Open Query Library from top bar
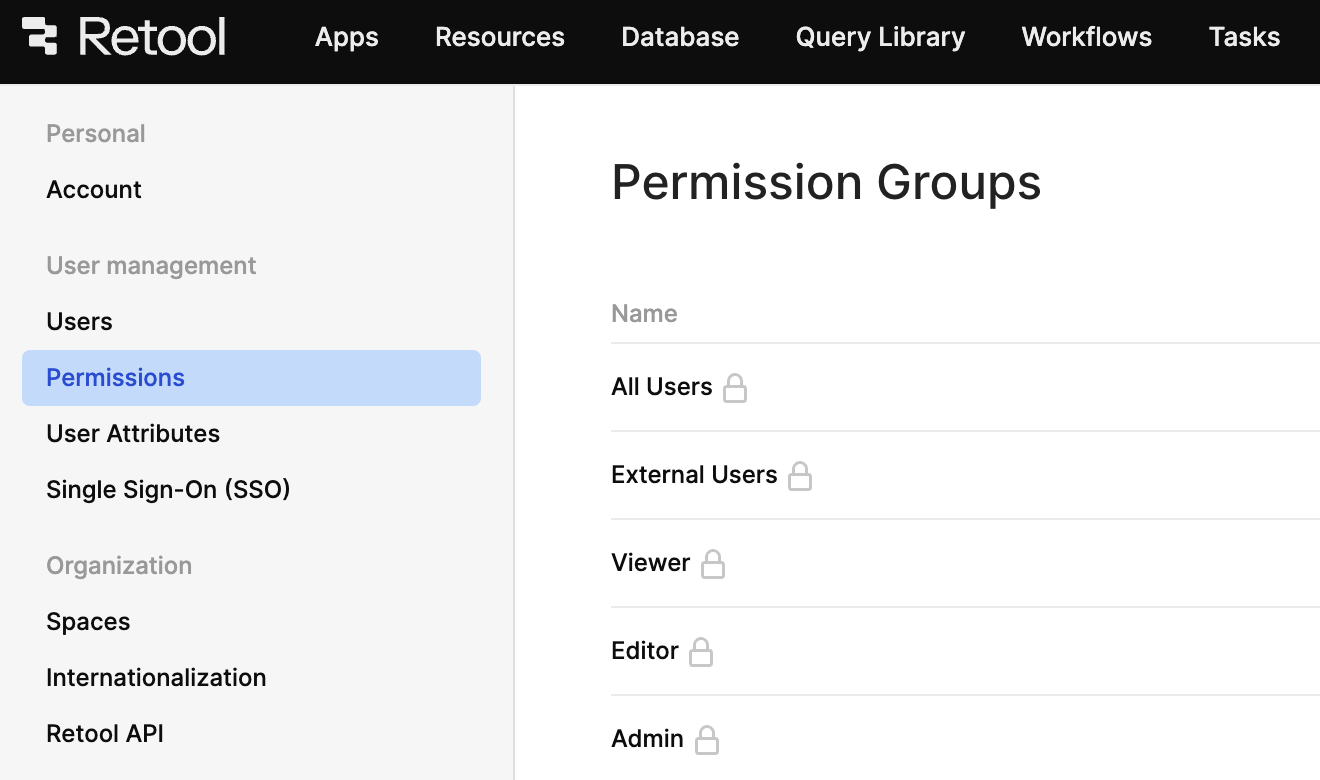The width and height of the screenshot is (1320, 780). click(x=880, y=37)
